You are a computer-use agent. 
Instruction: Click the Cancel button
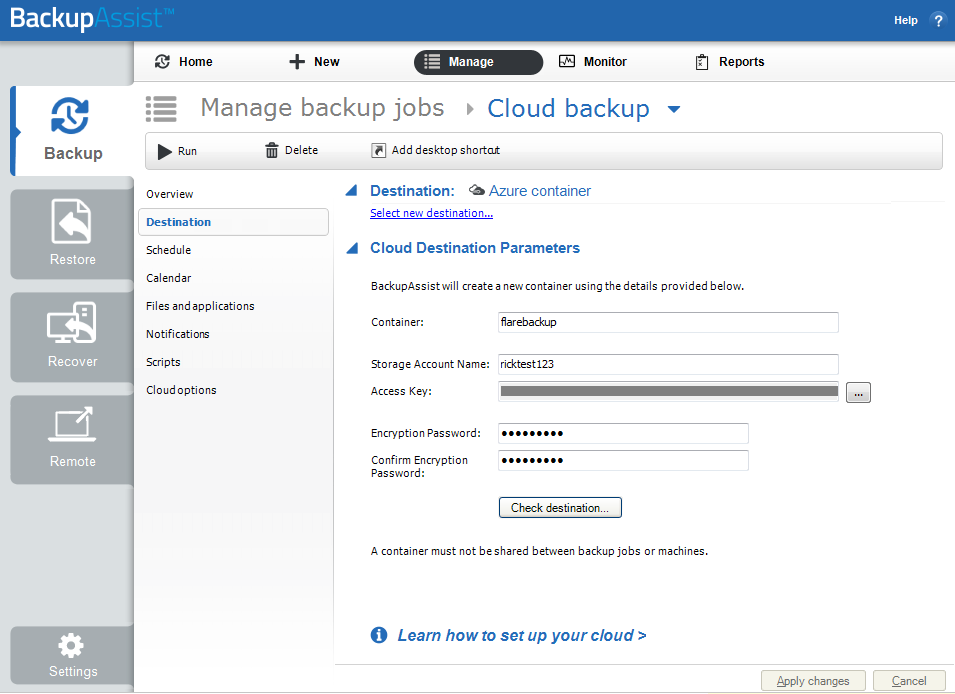(909, 681)
